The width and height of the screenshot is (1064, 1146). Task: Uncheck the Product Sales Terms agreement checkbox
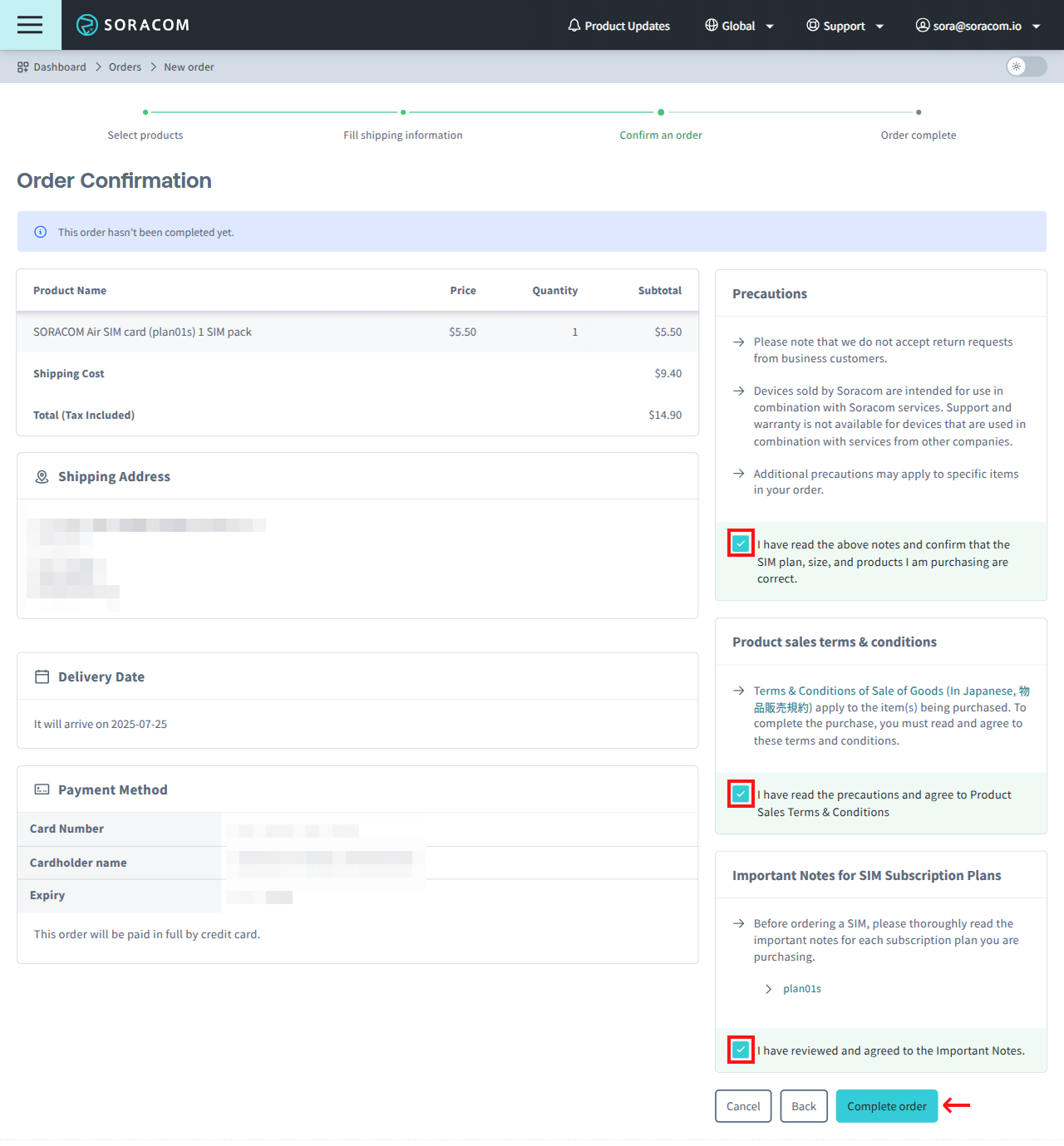click(x=740, y=794)
